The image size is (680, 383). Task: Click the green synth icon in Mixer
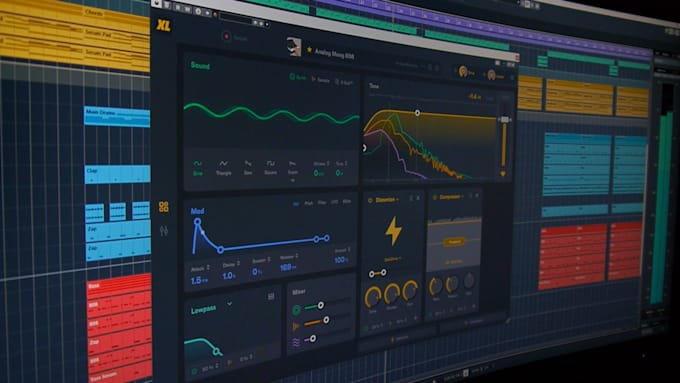click(296, 310)
